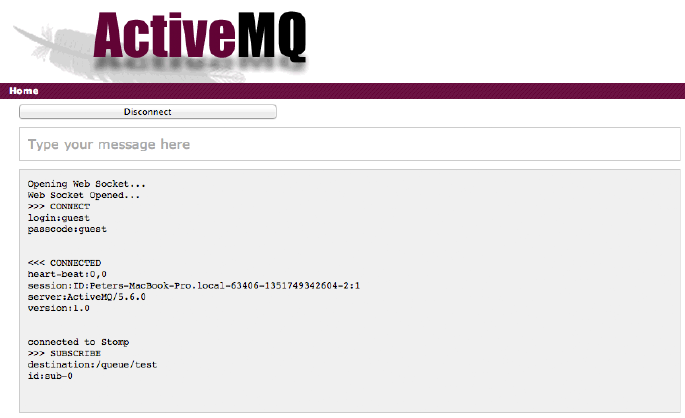Click the "Opening Web Socket..." log line

86,184
